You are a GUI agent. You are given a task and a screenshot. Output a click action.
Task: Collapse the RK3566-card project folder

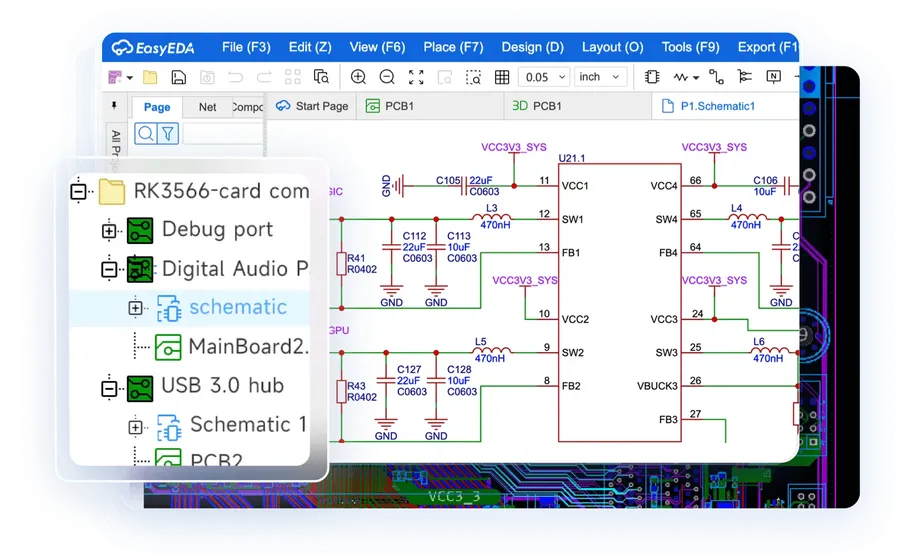point(78,192)
